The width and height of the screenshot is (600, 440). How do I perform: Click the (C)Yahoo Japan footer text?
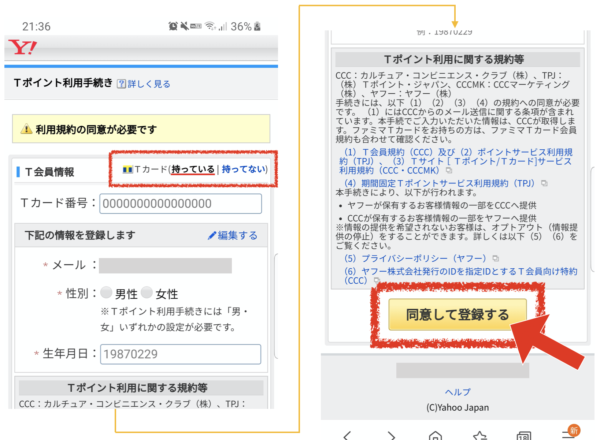[458, 407]
